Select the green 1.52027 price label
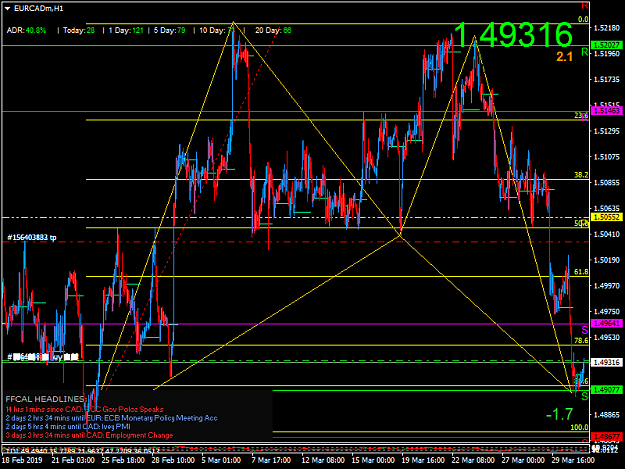The image size is (625, 469). (606, 45)
